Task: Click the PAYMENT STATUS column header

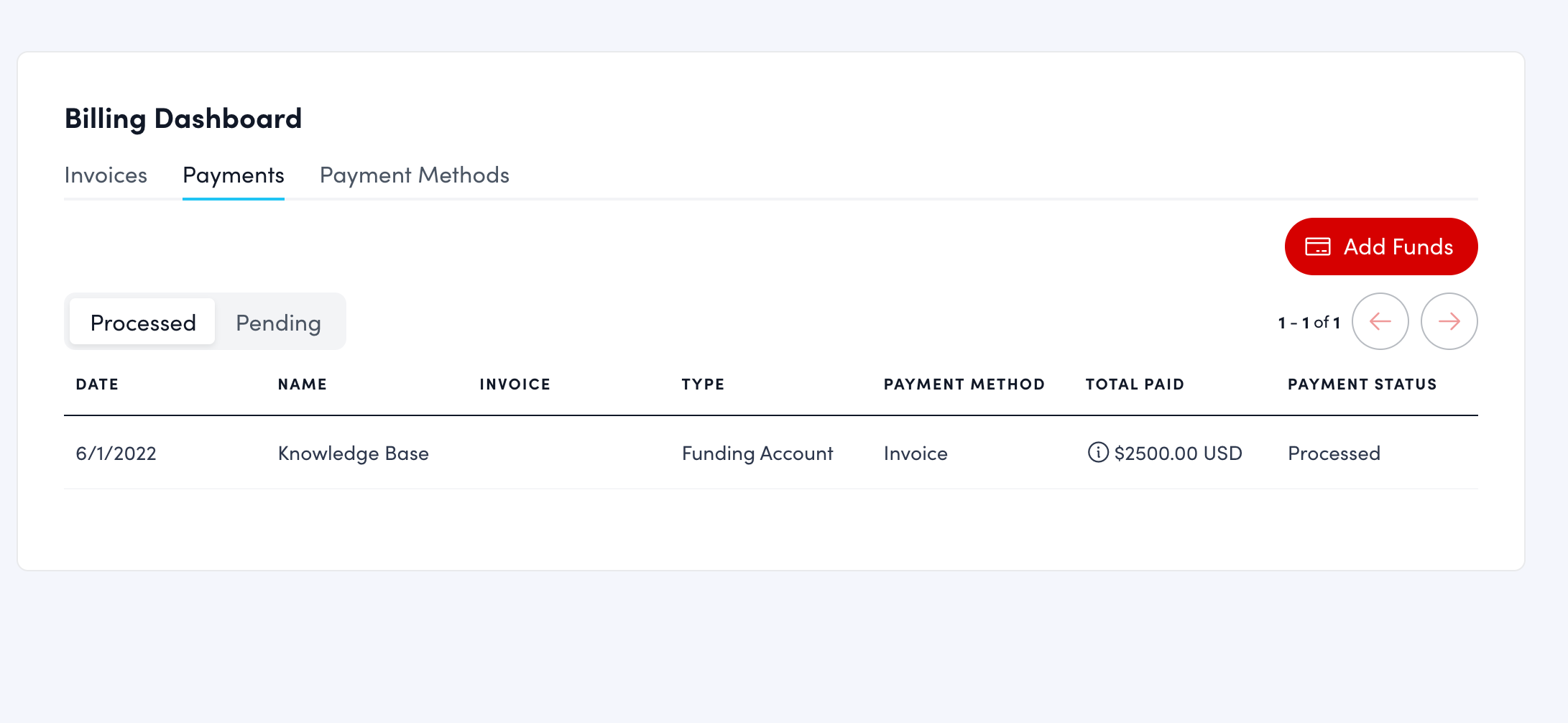Action: click(1362, 384)
